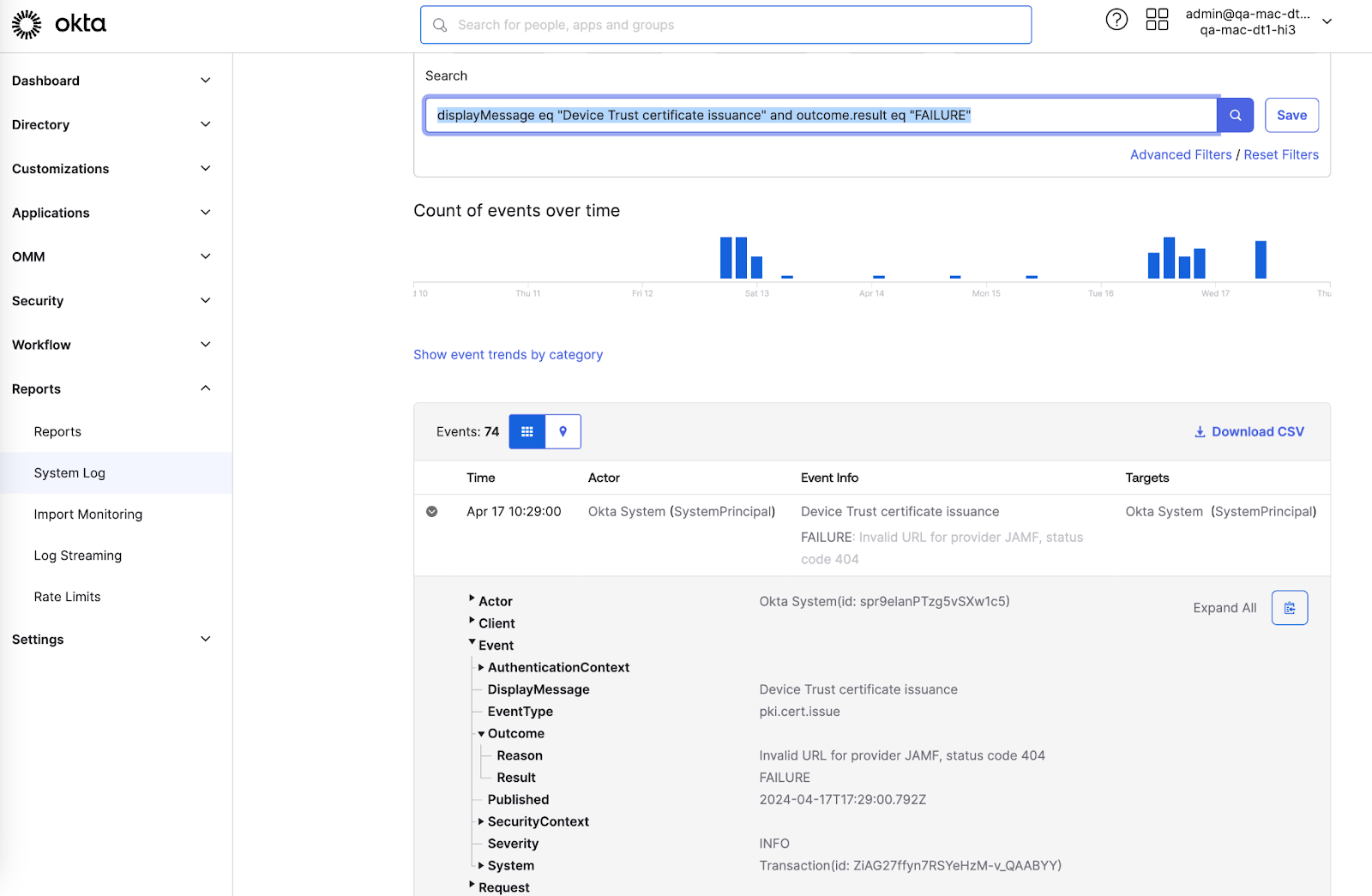Click the Time column header
Screen dimensions: 1372x896
(x=481, y=478)
